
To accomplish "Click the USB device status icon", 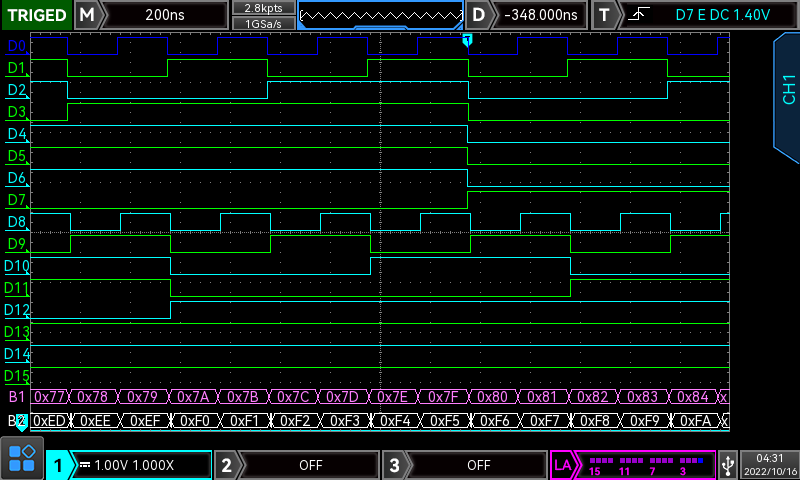I will 727,464.
